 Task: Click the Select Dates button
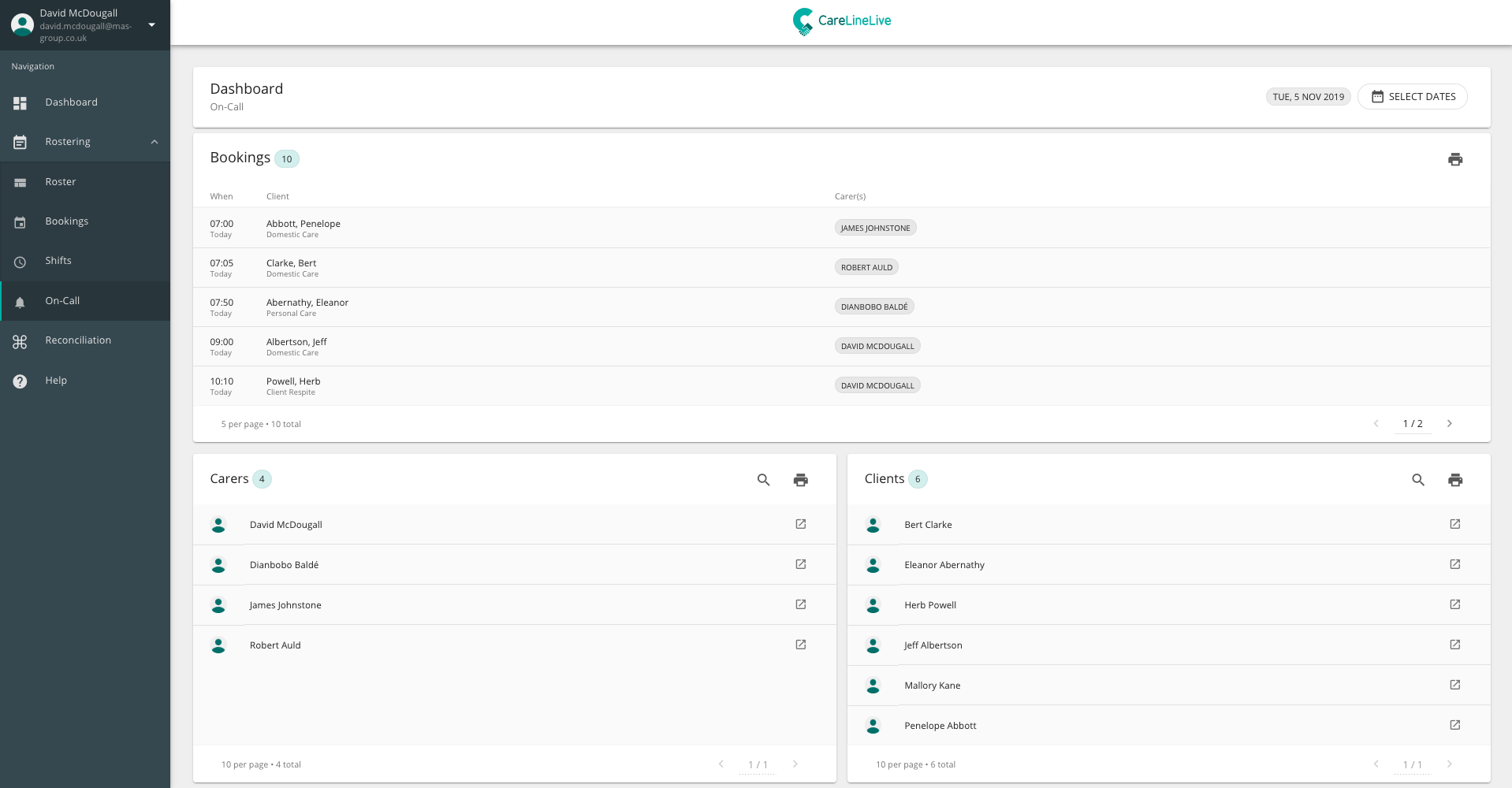coord(1413,97)
